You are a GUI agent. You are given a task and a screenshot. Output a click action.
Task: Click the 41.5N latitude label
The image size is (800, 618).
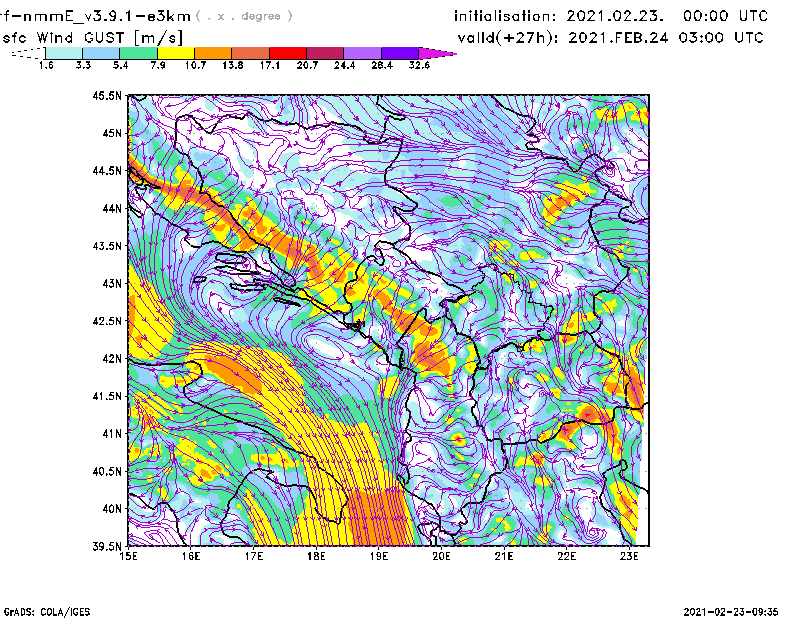tap(107, 396)
